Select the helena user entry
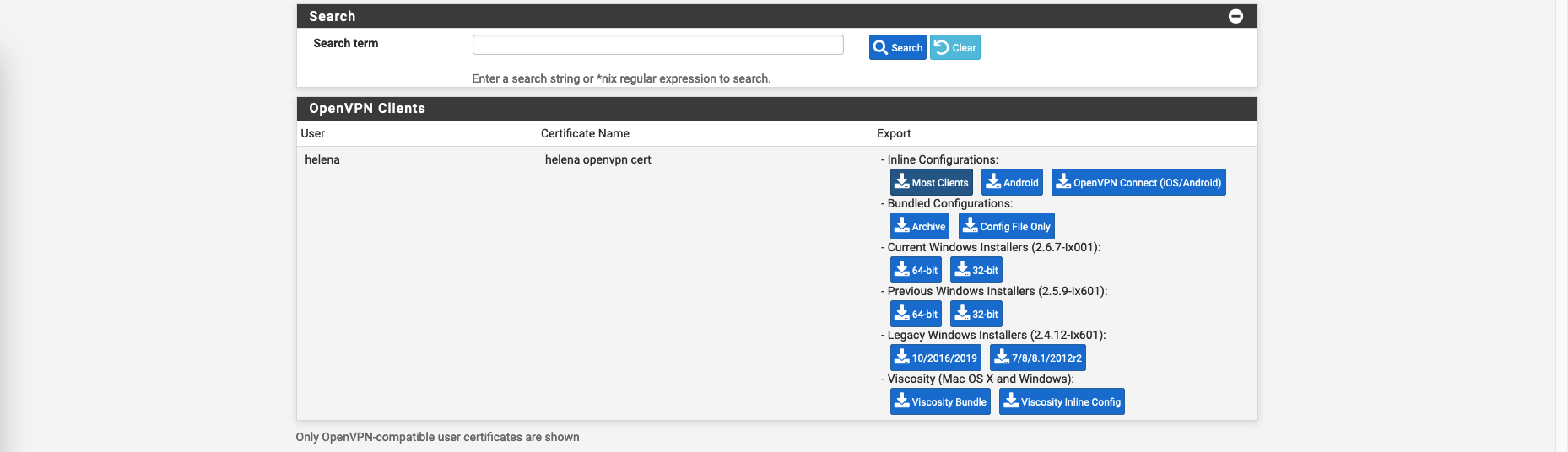Viewport: 1568px width, 452px height. [x=322, y=159]
